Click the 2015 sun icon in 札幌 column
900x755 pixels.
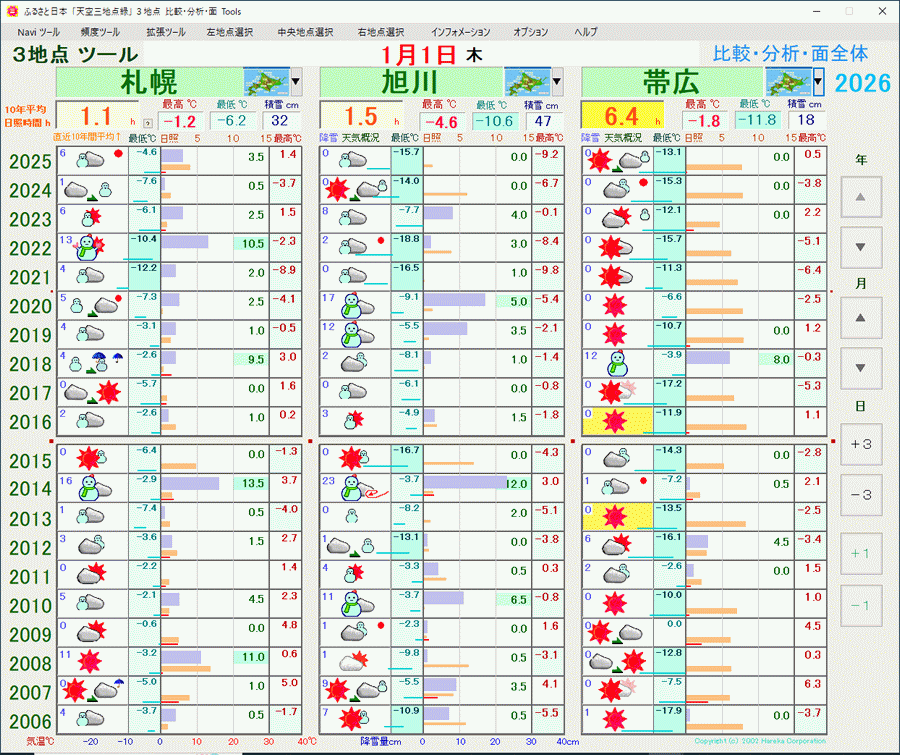point(90,459)
